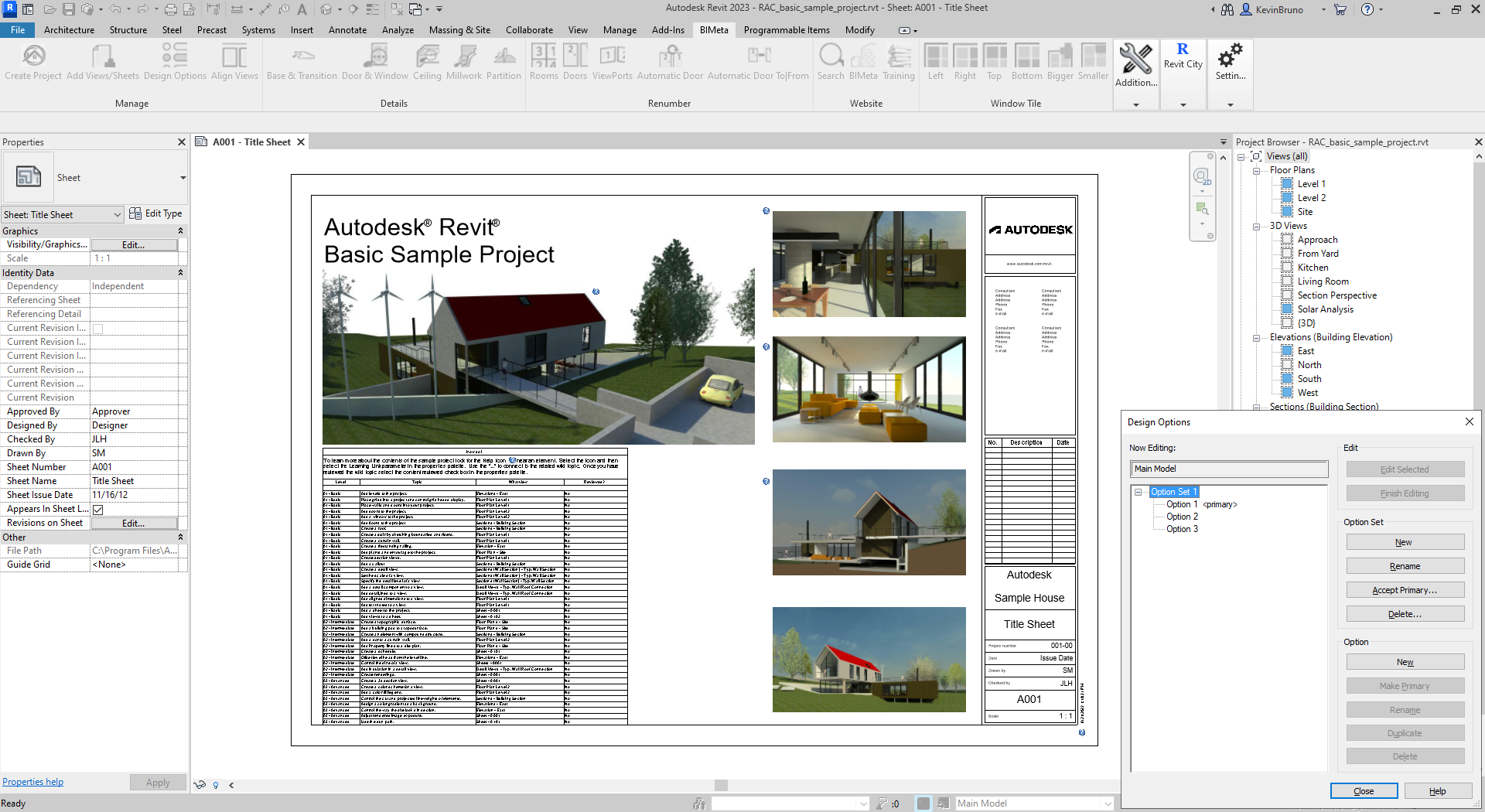
Task: Open the Approach 3D view
Action: (x=1317, y=240)
